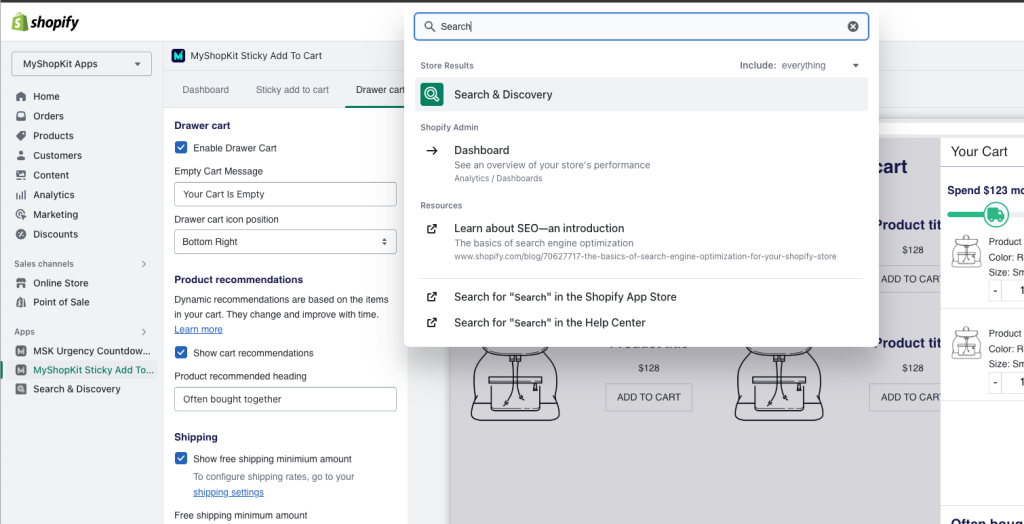Click the Home icon in sidebar
1024x524 pixels.
click(21, 97)
